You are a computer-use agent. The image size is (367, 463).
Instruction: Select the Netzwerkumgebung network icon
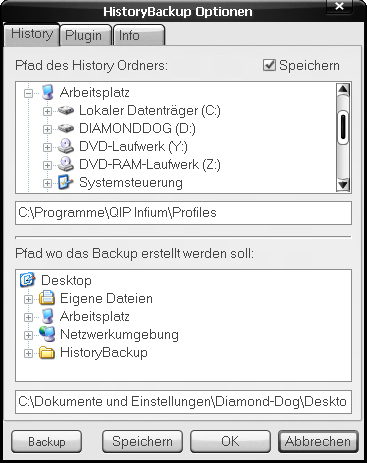[x=47, y=334]
